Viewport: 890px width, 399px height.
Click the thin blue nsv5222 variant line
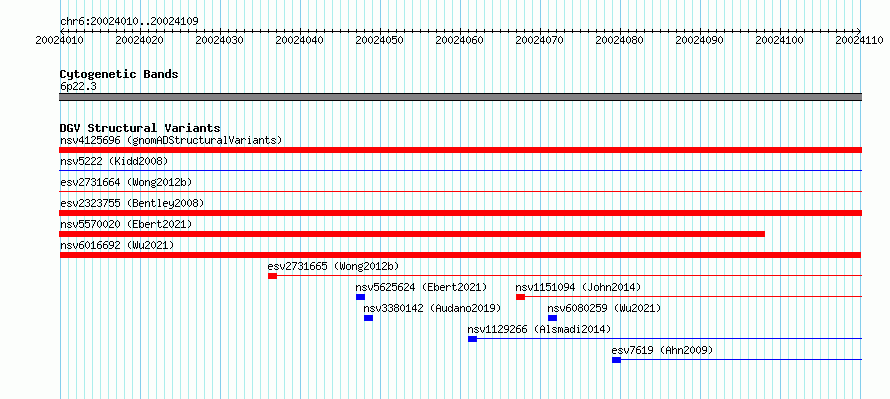point(460,170)
